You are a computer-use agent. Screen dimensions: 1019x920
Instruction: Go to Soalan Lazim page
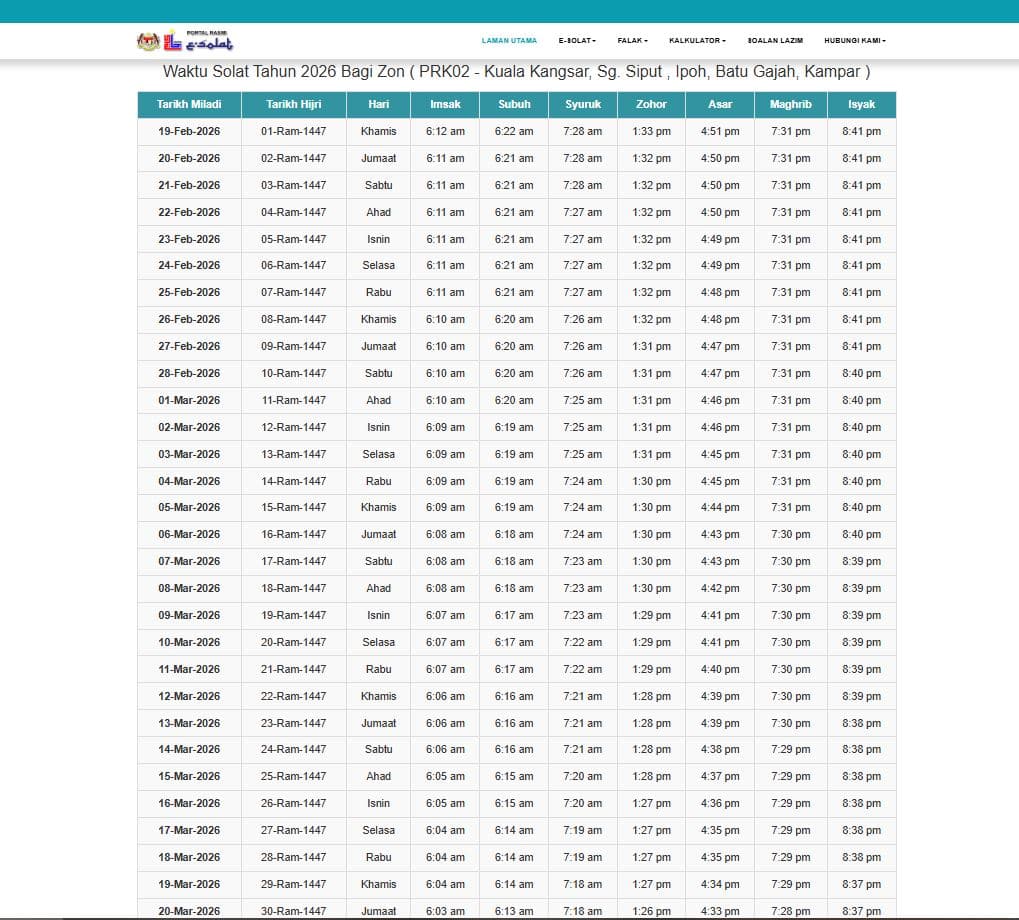pyautogui.click(x=775, y=40)
